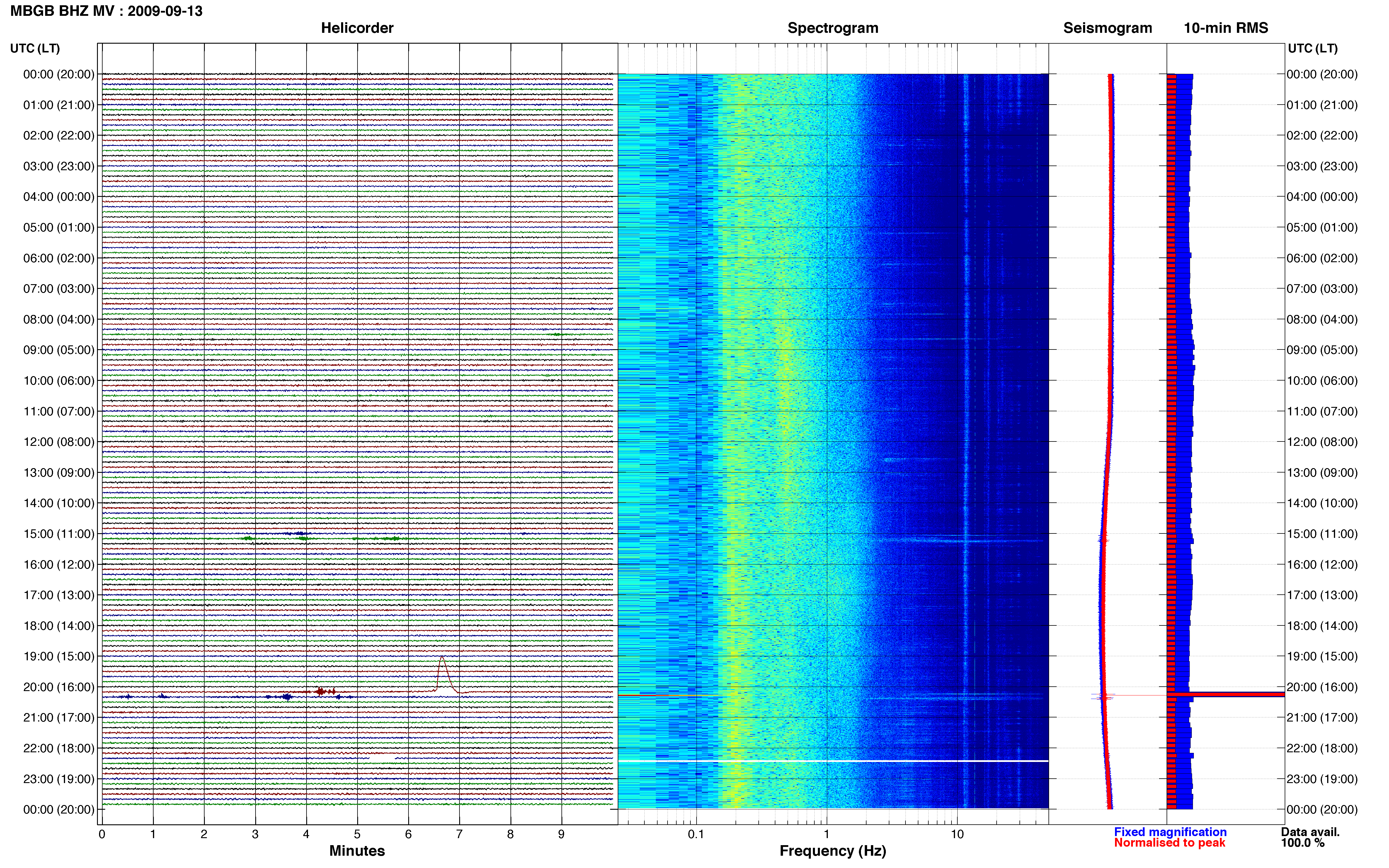Click minute tick label 5 under the Helicorder
Screen dimensions: 1389x868
point(357,834)
